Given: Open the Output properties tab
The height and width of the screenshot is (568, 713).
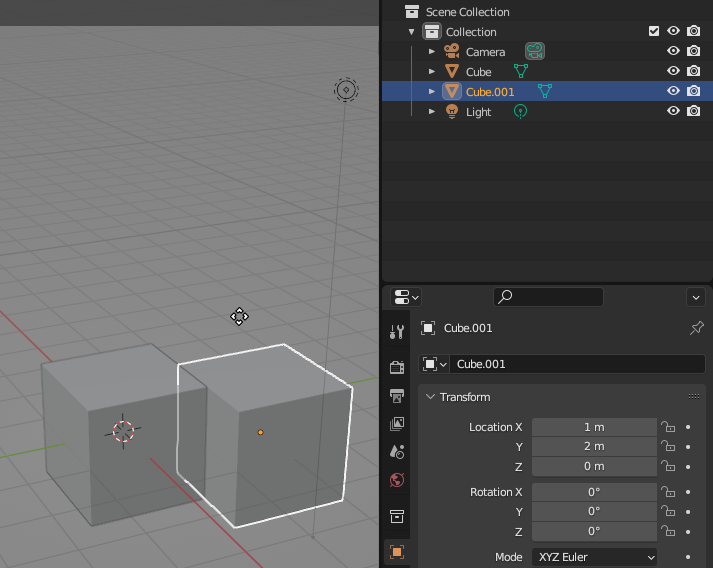Looking at the screenshot, I should point(397,395).
